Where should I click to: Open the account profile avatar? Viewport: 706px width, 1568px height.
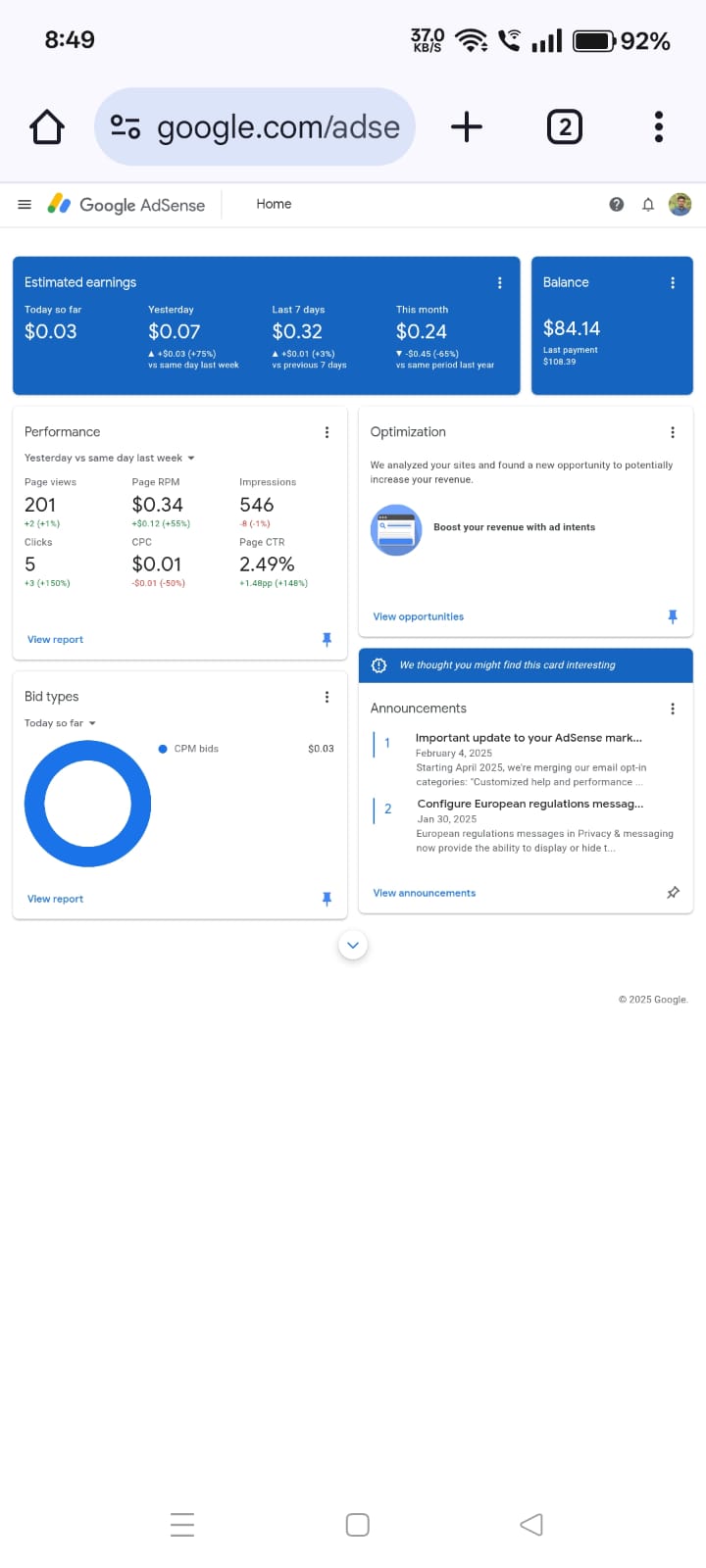click(680, 204)
